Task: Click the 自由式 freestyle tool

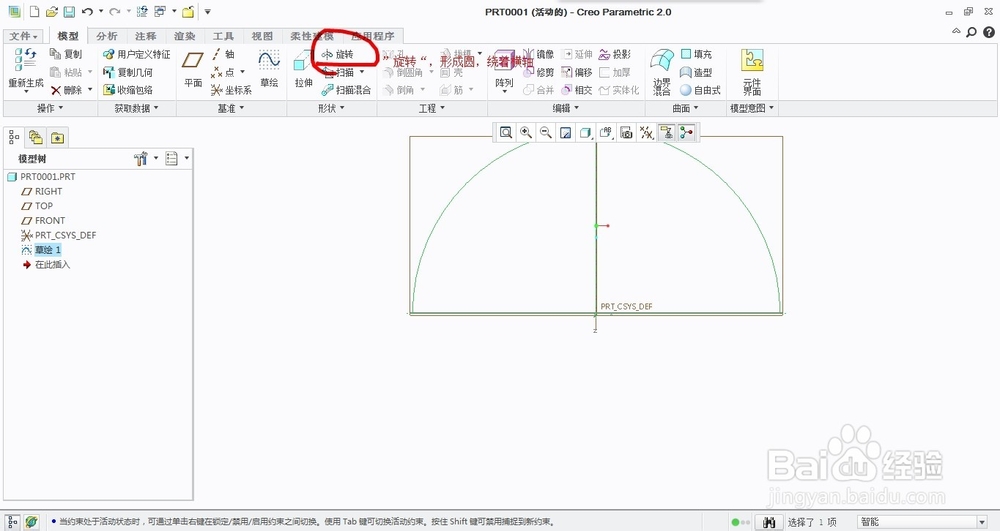Action: pos(701,90)
